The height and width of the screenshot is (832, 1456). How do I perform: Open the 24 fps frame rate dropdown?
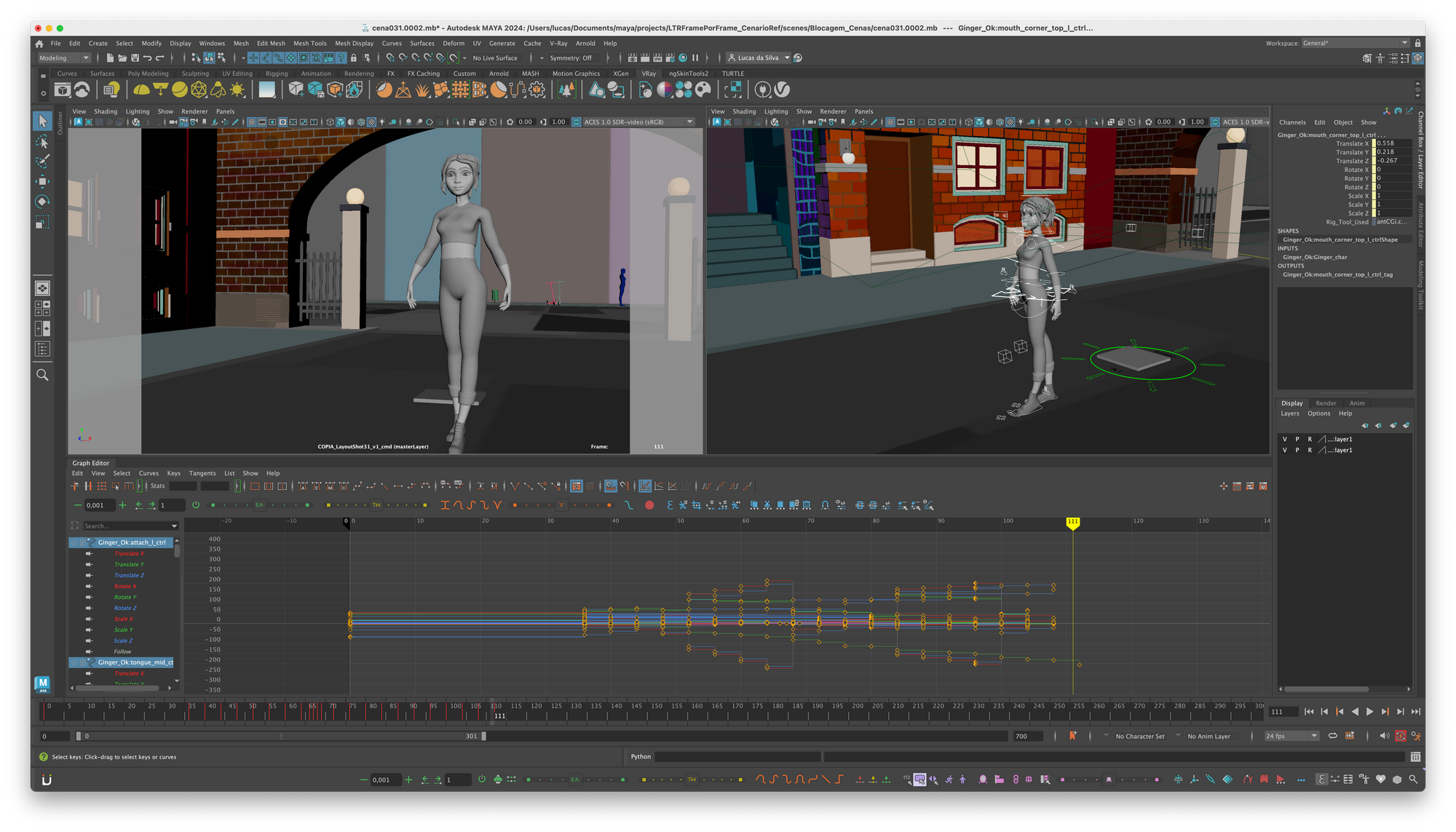1292,736
